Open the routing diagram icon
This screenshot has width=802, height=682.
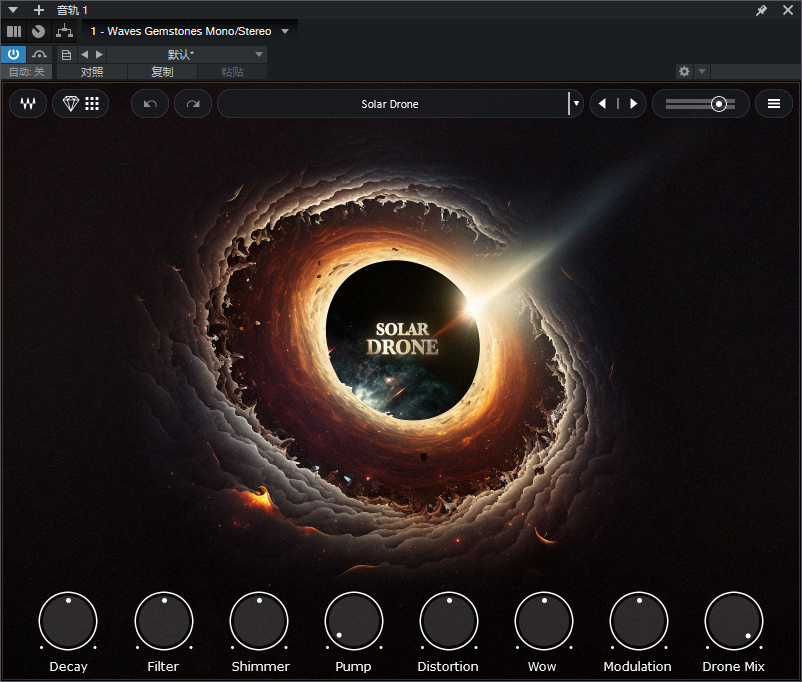(64, 32)
